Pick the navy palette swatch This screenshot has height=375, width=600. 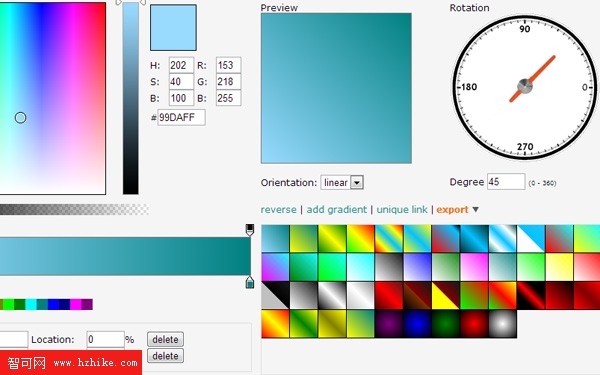point(65,304)
